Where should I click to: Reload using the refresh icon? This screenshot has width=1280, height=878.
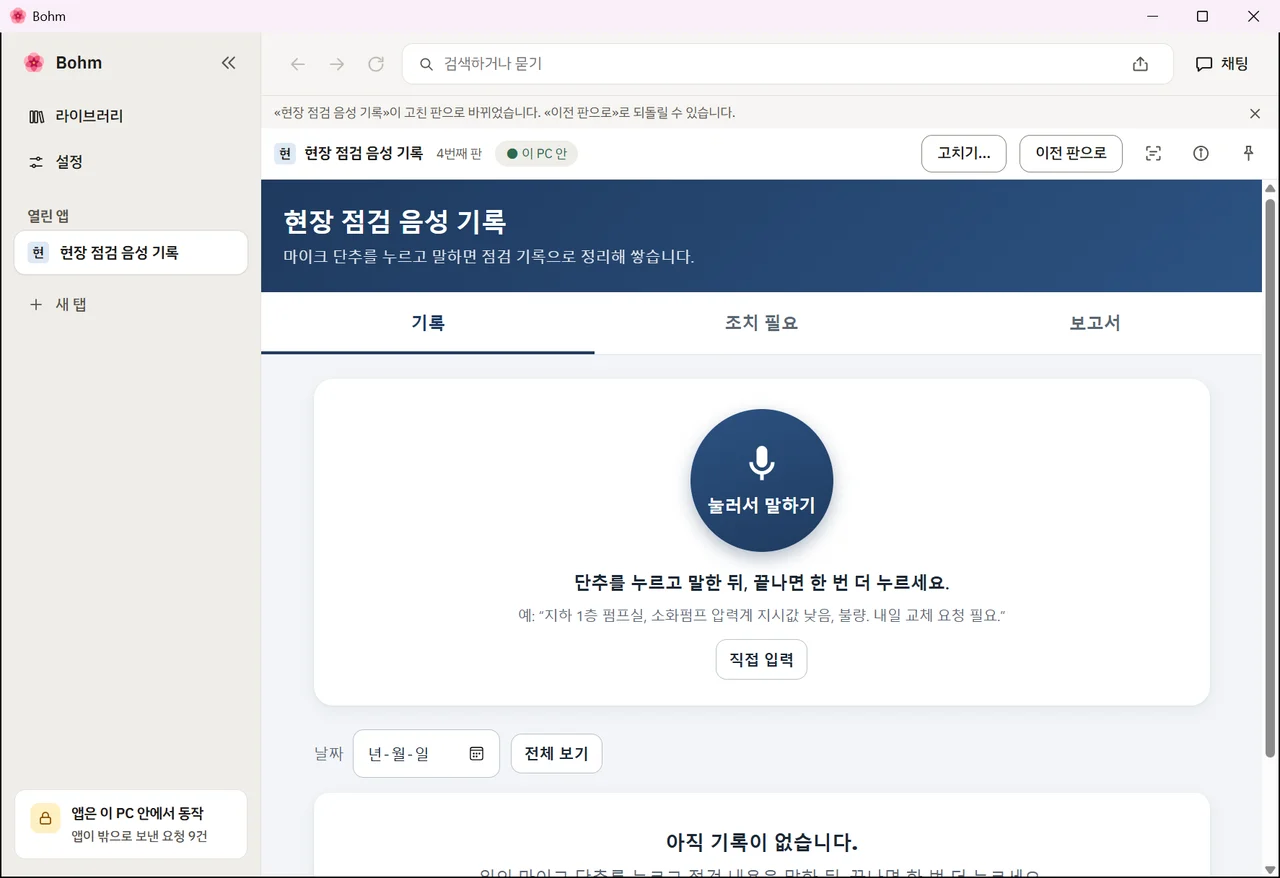pyautogui.click(x=376, y=64)
